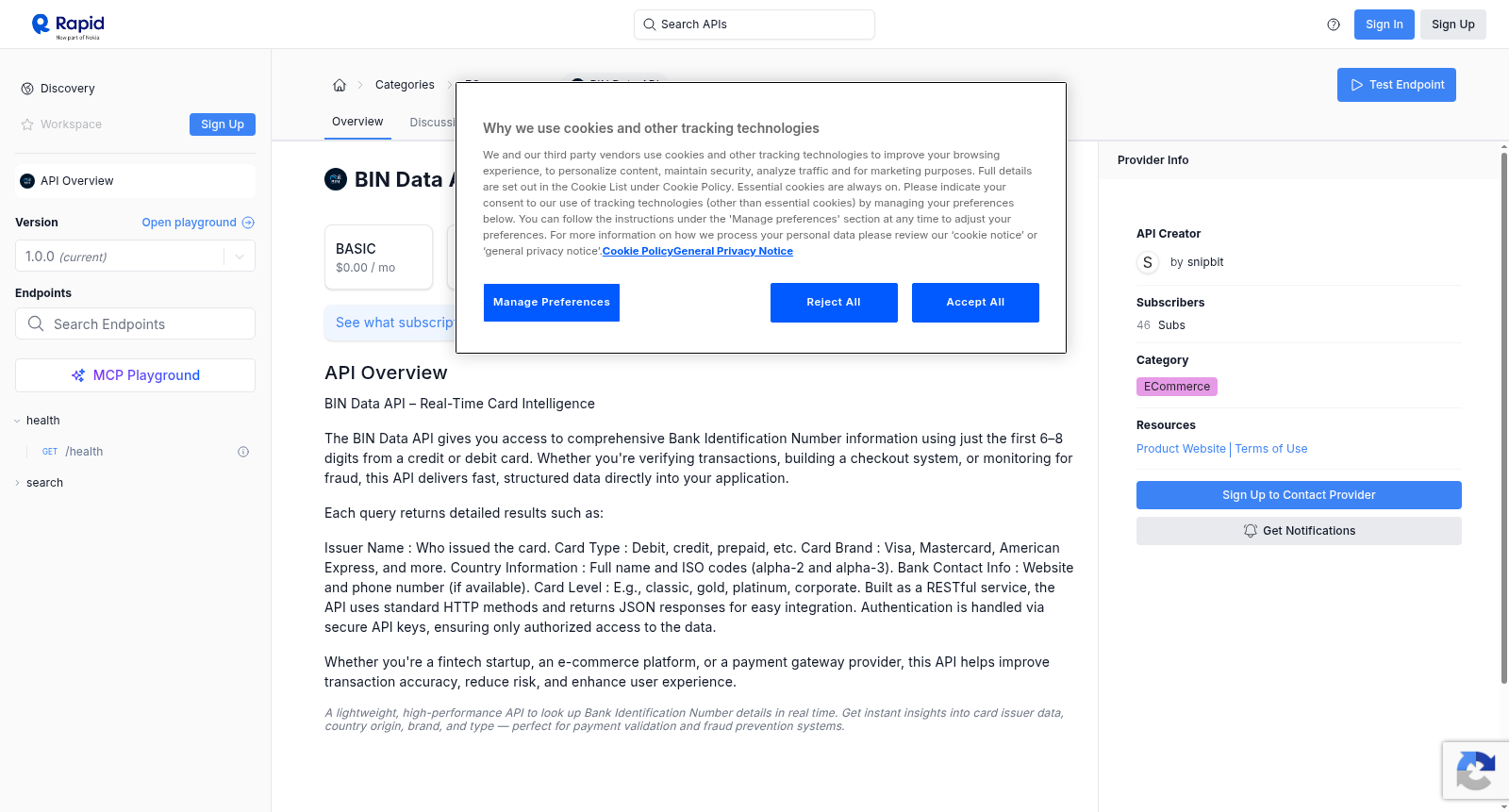The image size is (1509, 812).
Task: Open the MCP Playground button
Action: [135, 375]
